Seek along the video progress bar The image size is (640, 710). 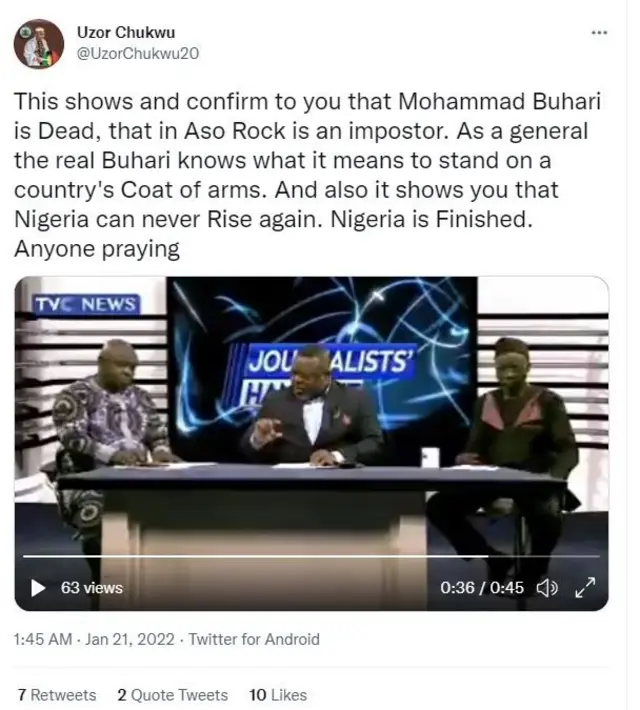[x=300, y=556]
